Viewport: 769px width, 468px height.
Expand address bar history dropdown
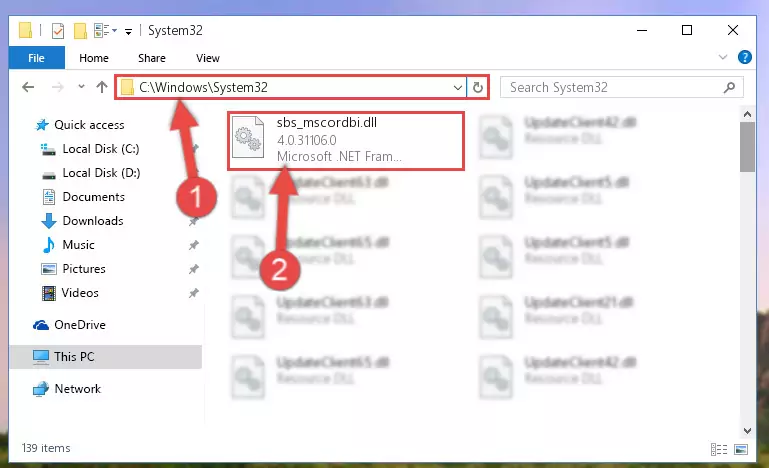click(458, 88)
